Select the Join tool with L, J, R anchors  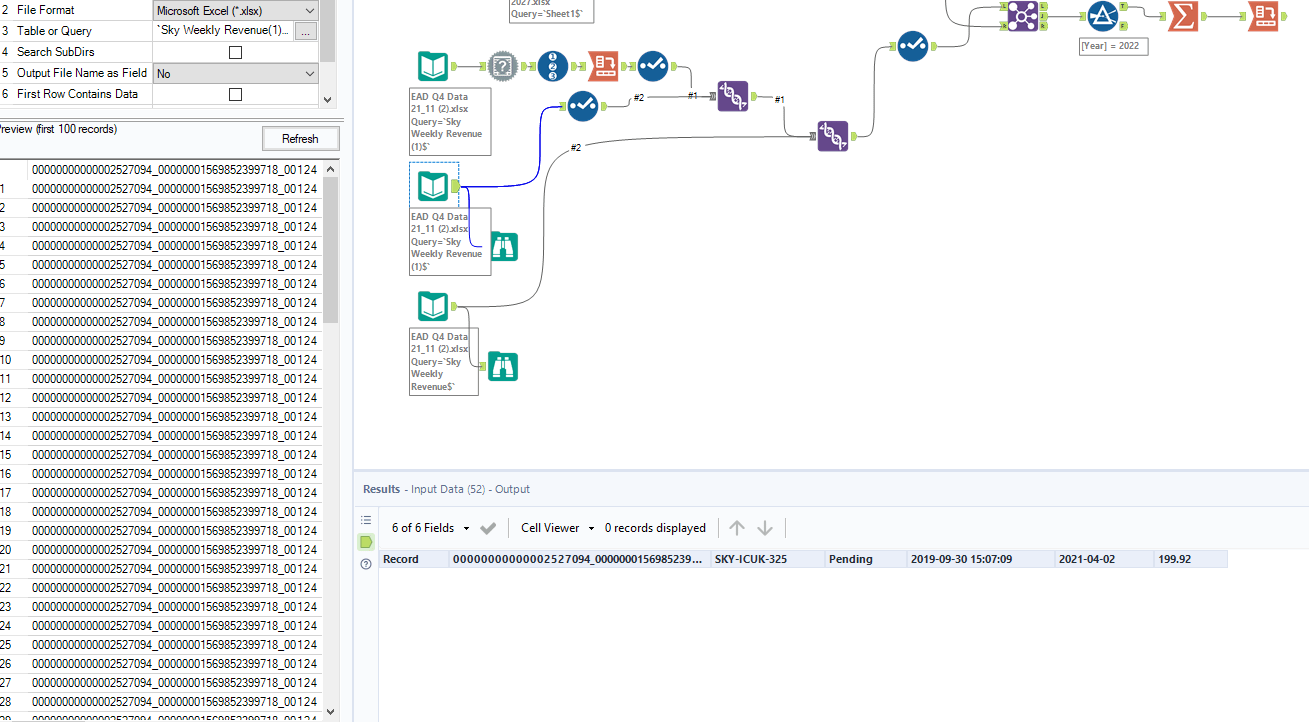1021,17
